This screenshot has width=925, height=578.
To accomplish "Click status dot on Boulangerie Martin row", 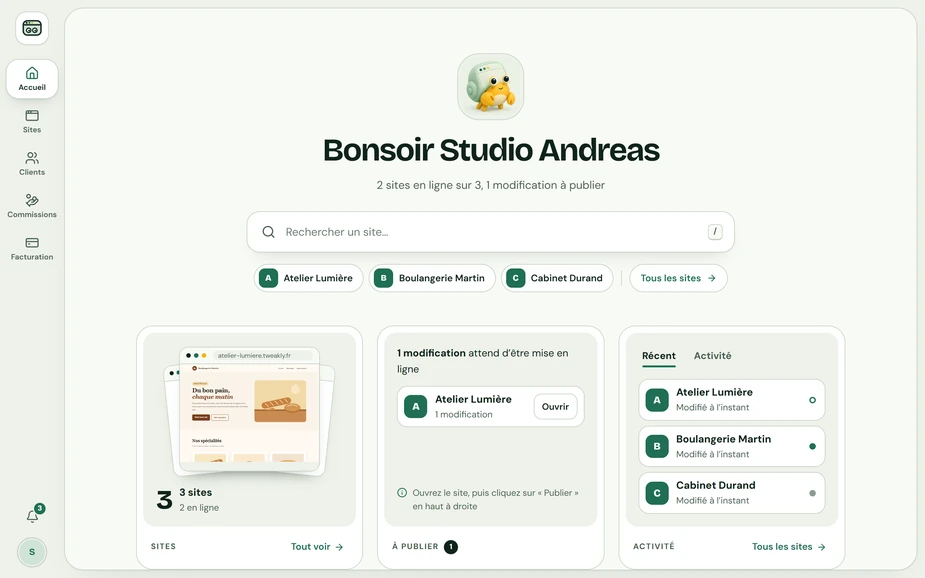I will (812, 446).
